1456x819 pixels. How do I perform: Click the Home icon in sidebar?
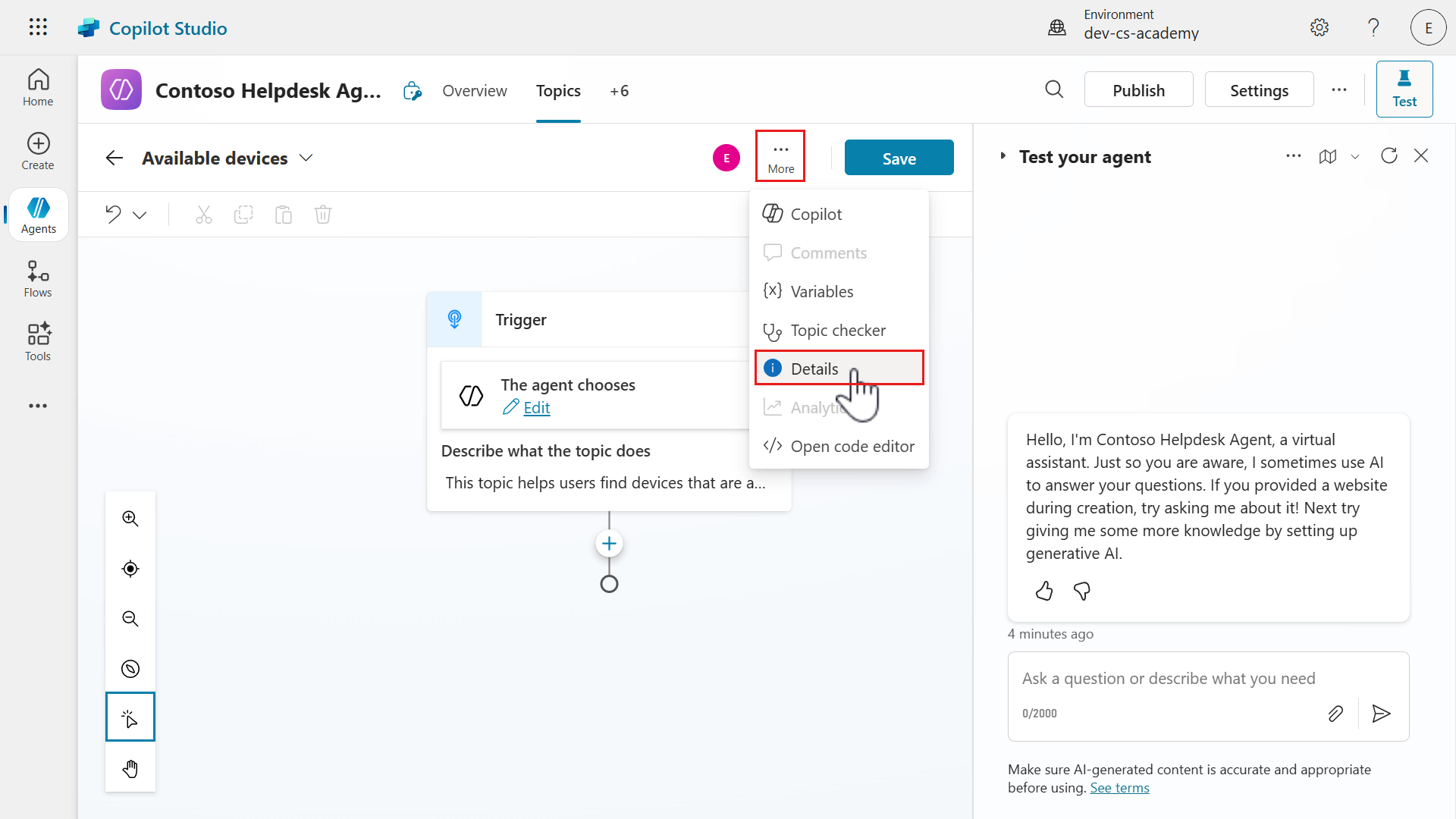pyautogui.click(x=37, y=86)
